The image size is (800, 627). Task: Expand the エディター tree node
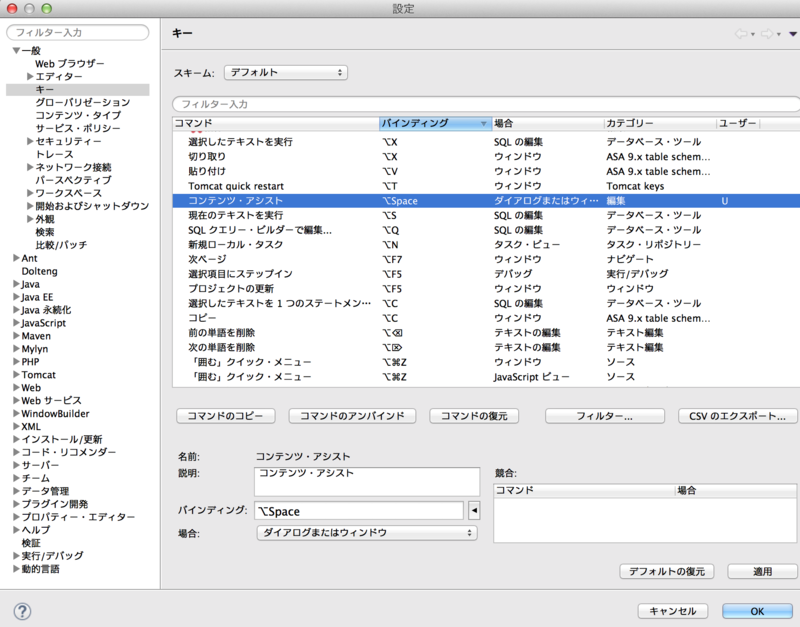point(31,74)
